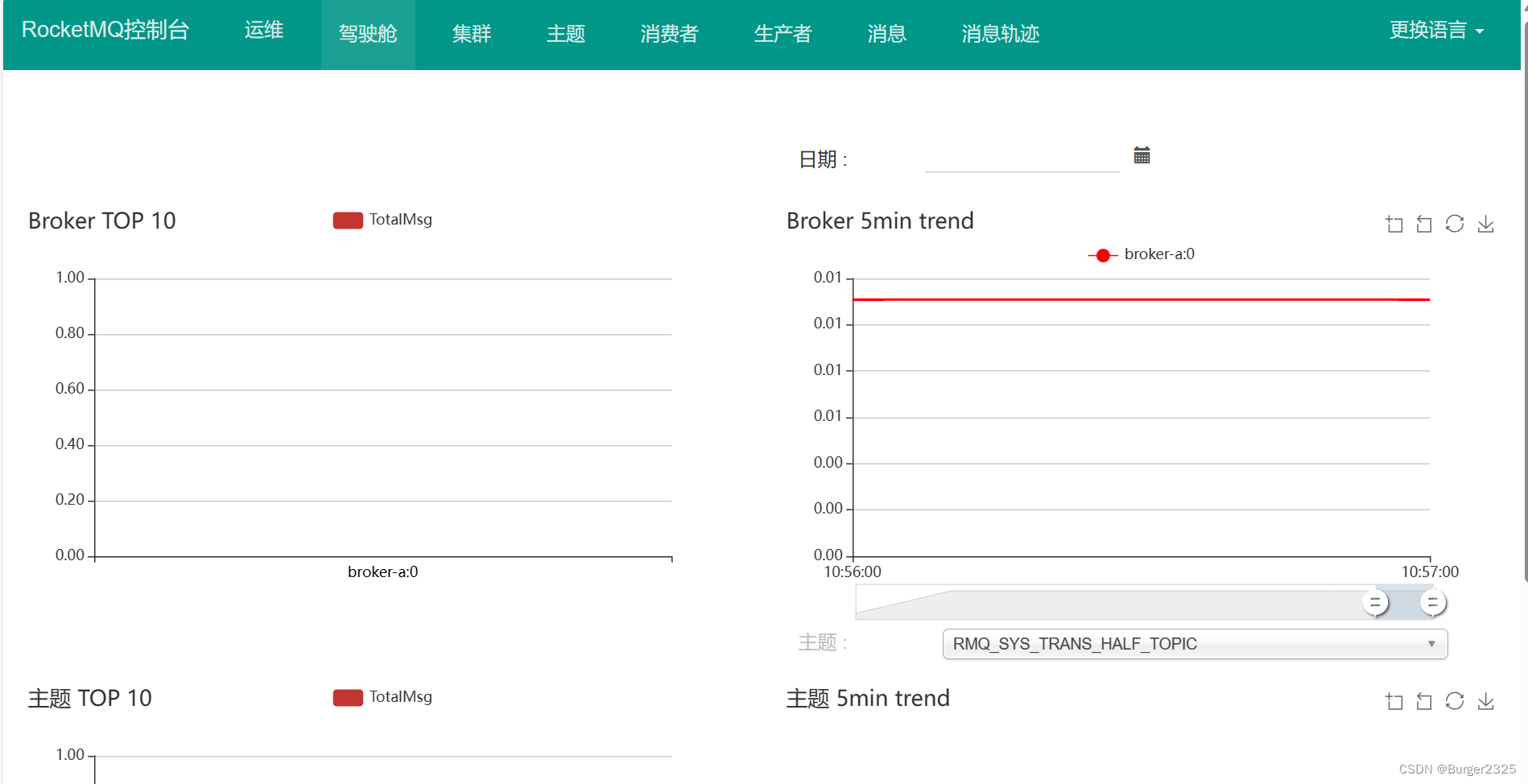This screenshot has width=1528, height=784.
Task: Click the 10:57:00 time axis label
Action: pyautogui.click(x=1430, y=572)
